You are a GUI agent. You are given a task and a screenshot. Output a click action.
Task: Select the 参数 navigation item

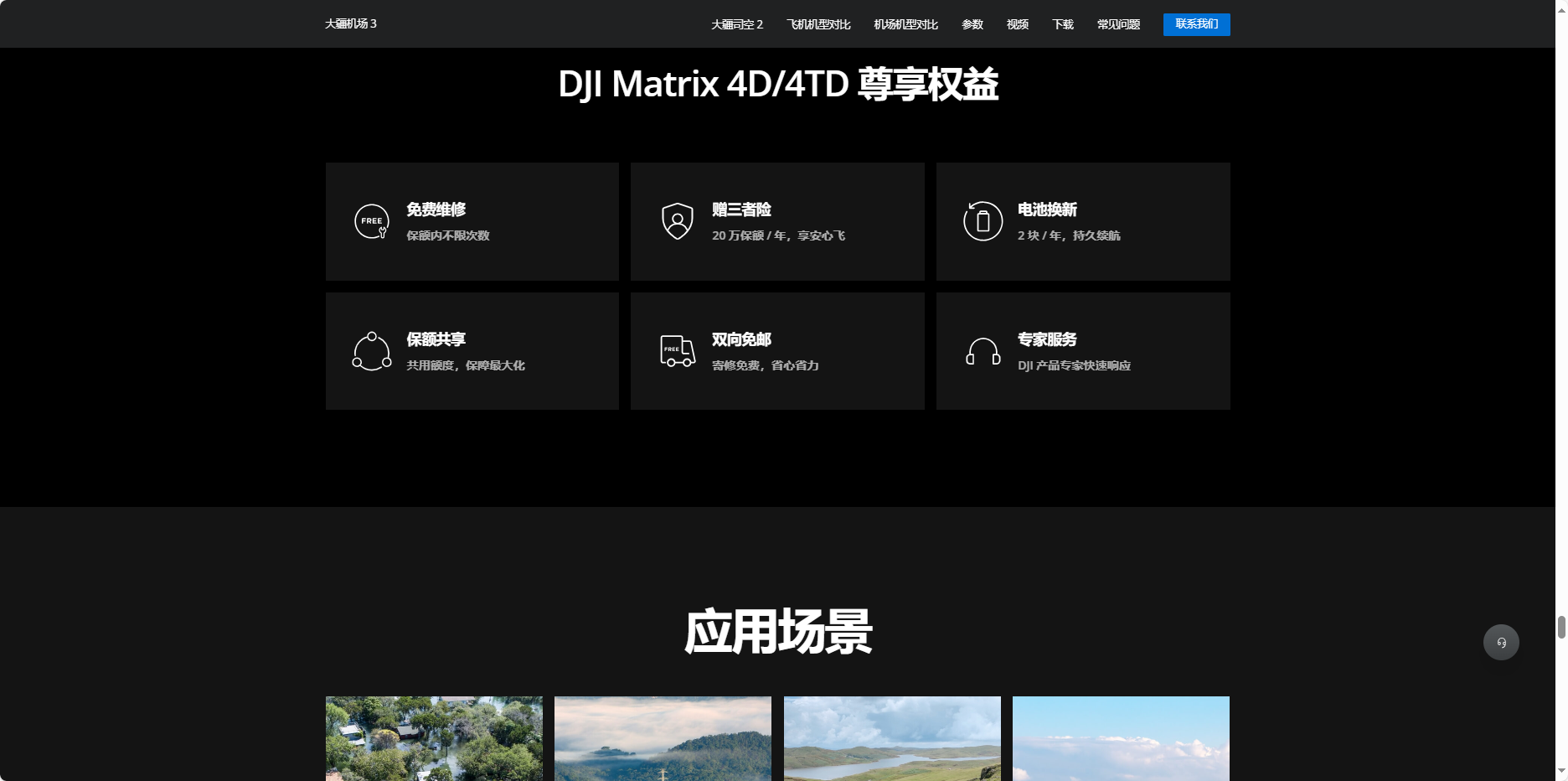(972, 24)
